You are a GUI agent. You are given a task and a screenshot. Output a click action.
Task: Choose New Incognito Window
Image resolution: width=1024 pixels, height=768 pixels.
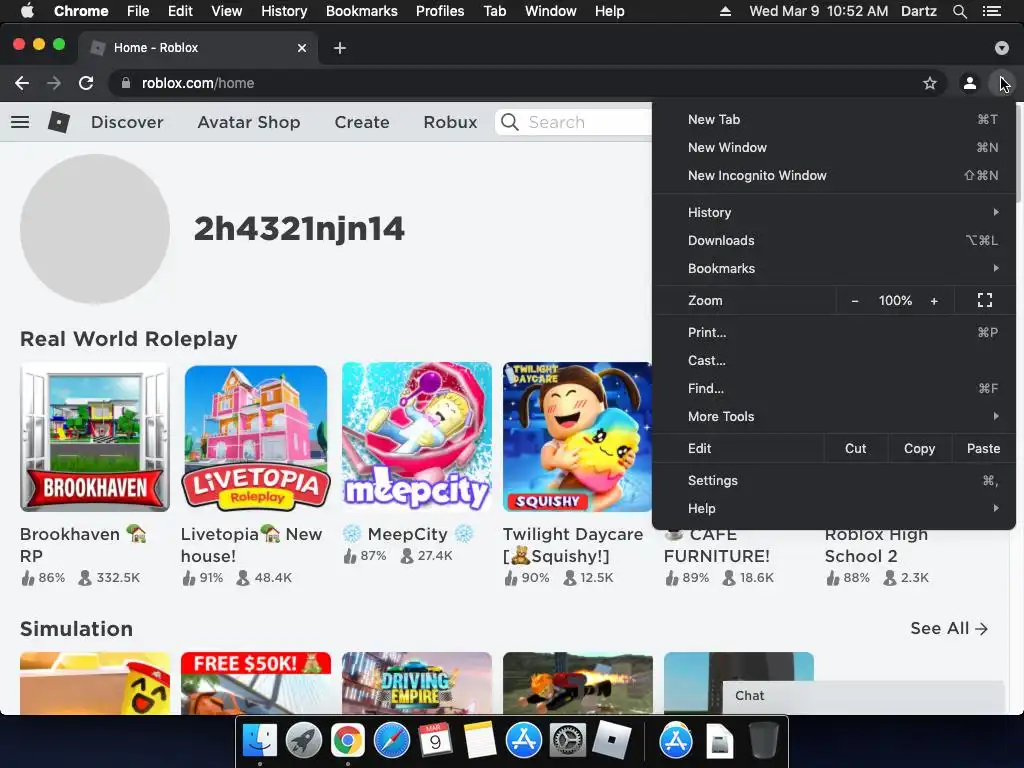coord(834,176)
